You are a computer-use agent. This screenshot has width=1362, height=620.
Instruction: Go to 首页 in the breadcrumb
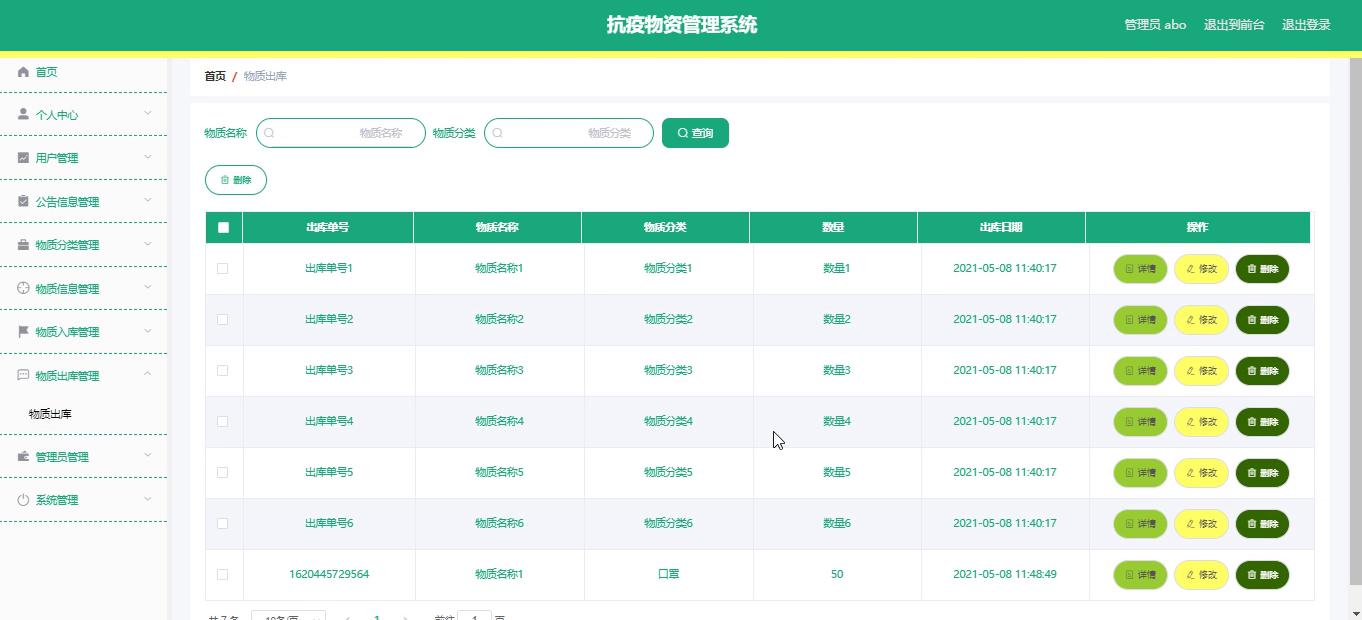click(215, 76)
